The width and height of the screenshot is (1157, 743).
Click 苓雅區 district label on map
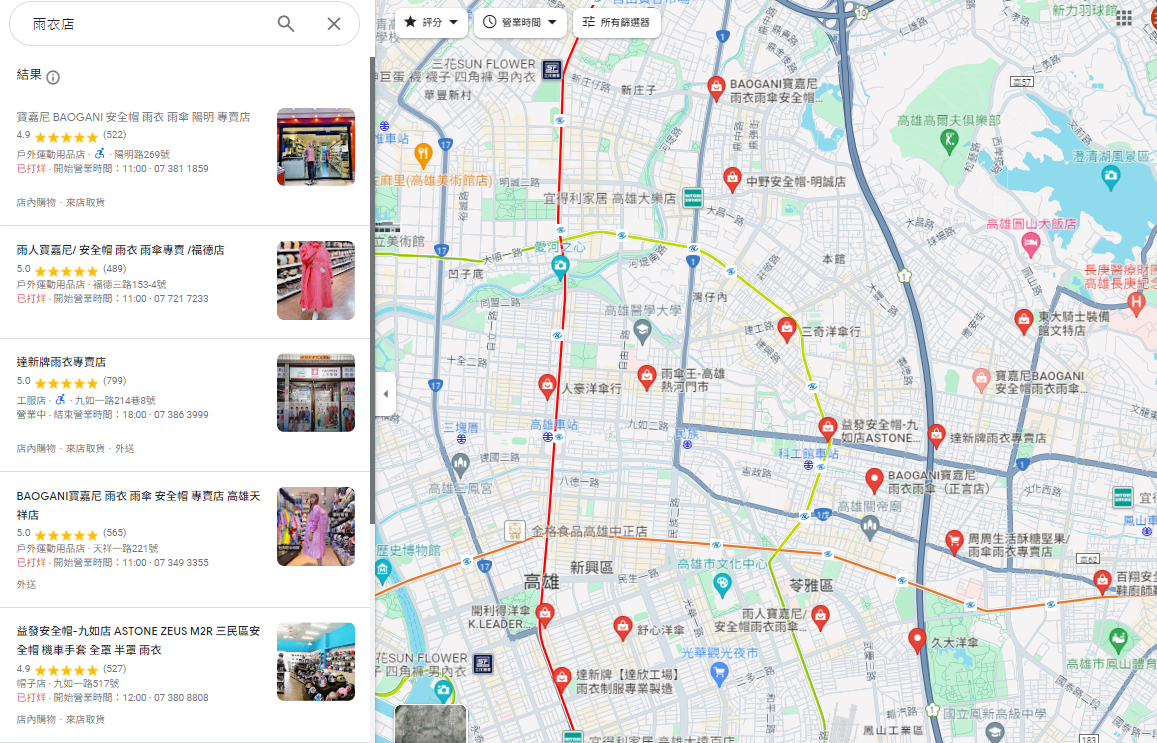pyautogui.click(x=811, y=585)
